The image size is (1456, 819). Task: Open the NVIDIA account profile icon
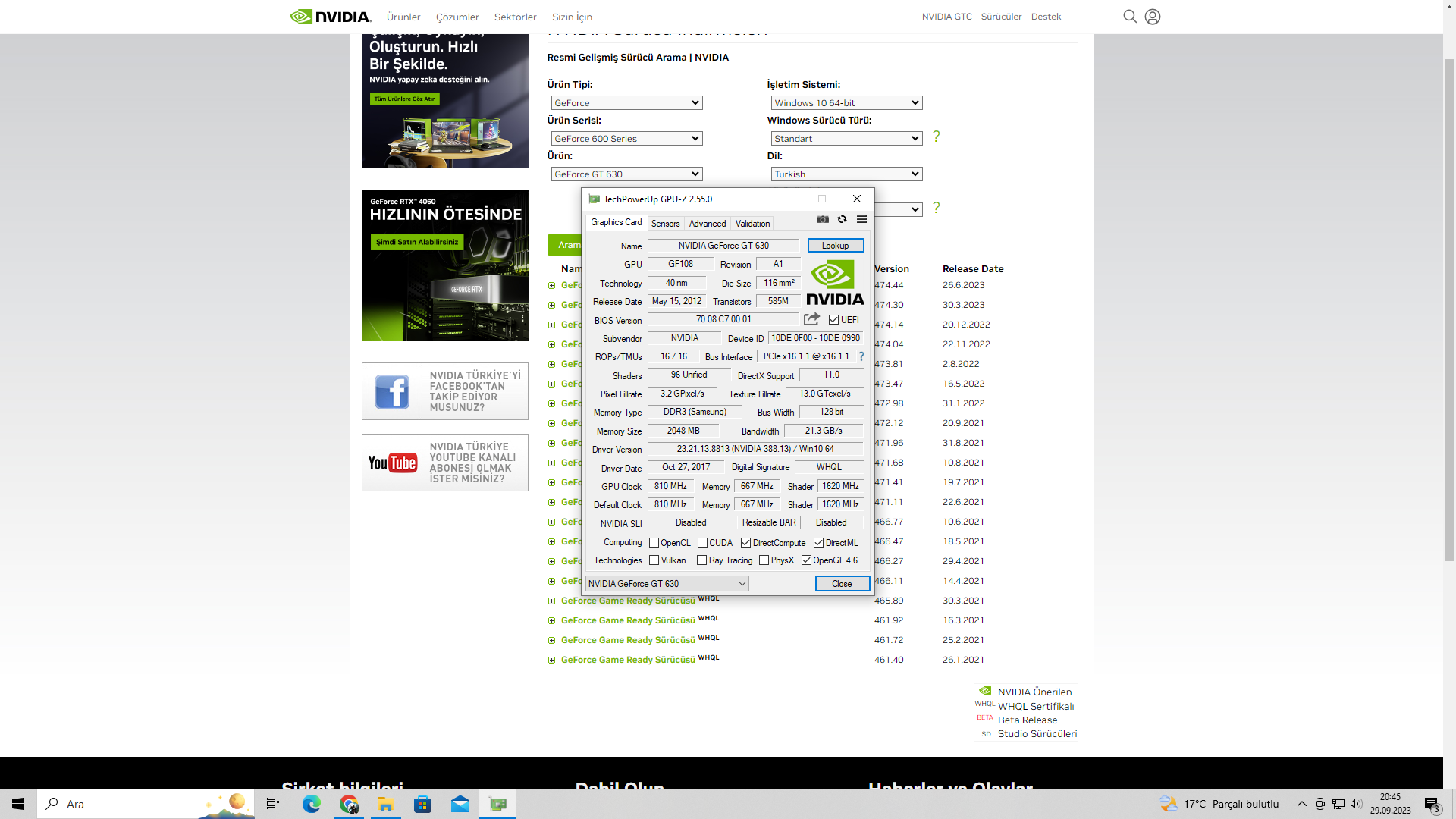click(x=1152, y=17)
